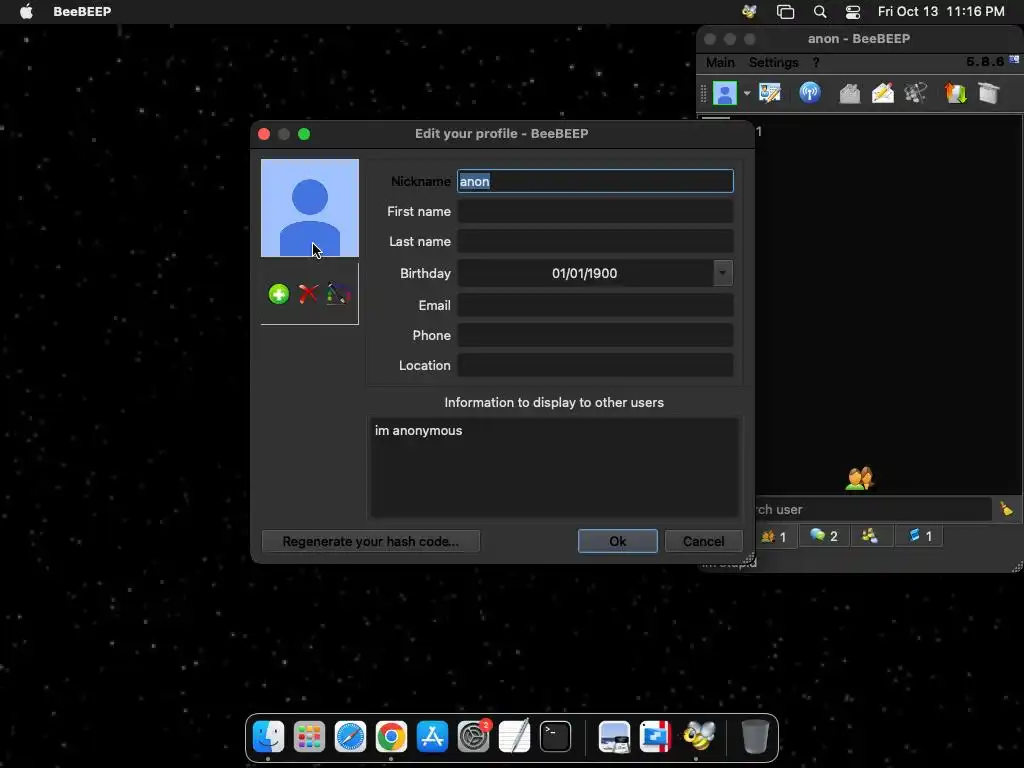
Task: Open Spotlight search magnifier in menu bar
Action: [x=820, y=12]
